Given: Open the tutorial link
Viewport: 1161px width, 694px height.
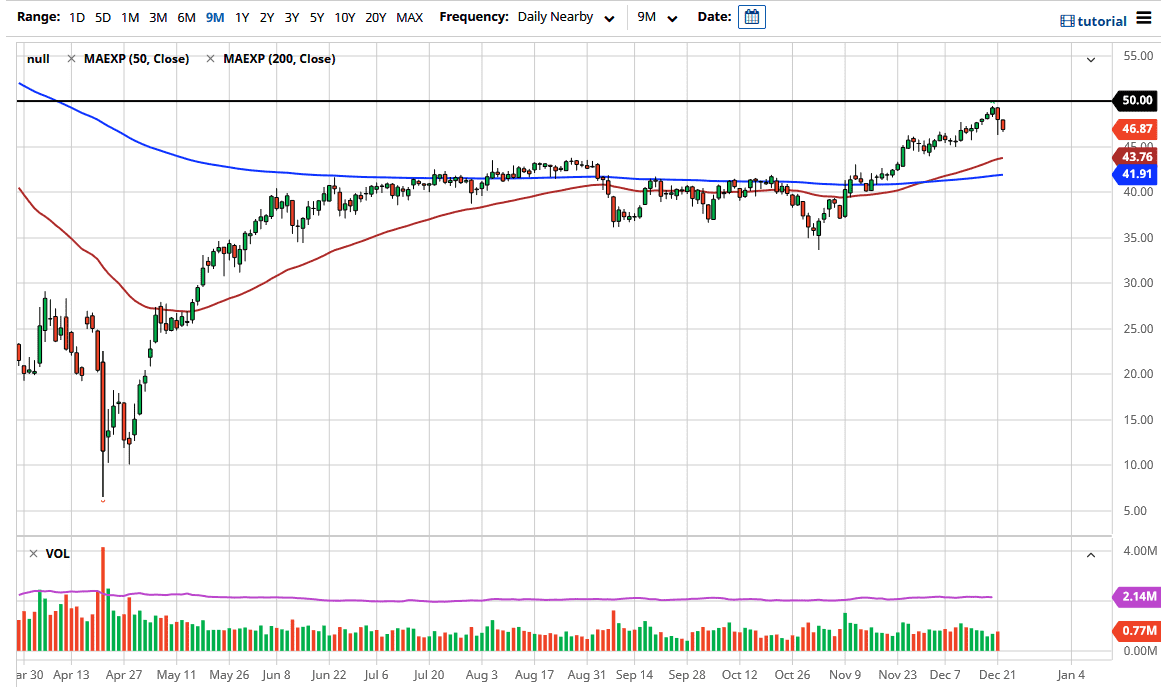Looking at the screenshot, I should pyautogui.click(x=1100, y=20).
